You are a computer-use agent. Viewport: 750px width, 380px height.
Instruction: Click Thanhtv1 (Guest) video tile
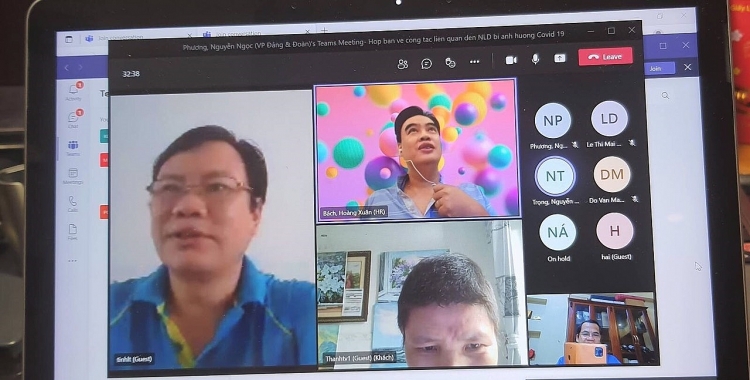click(x=421, y=295)
